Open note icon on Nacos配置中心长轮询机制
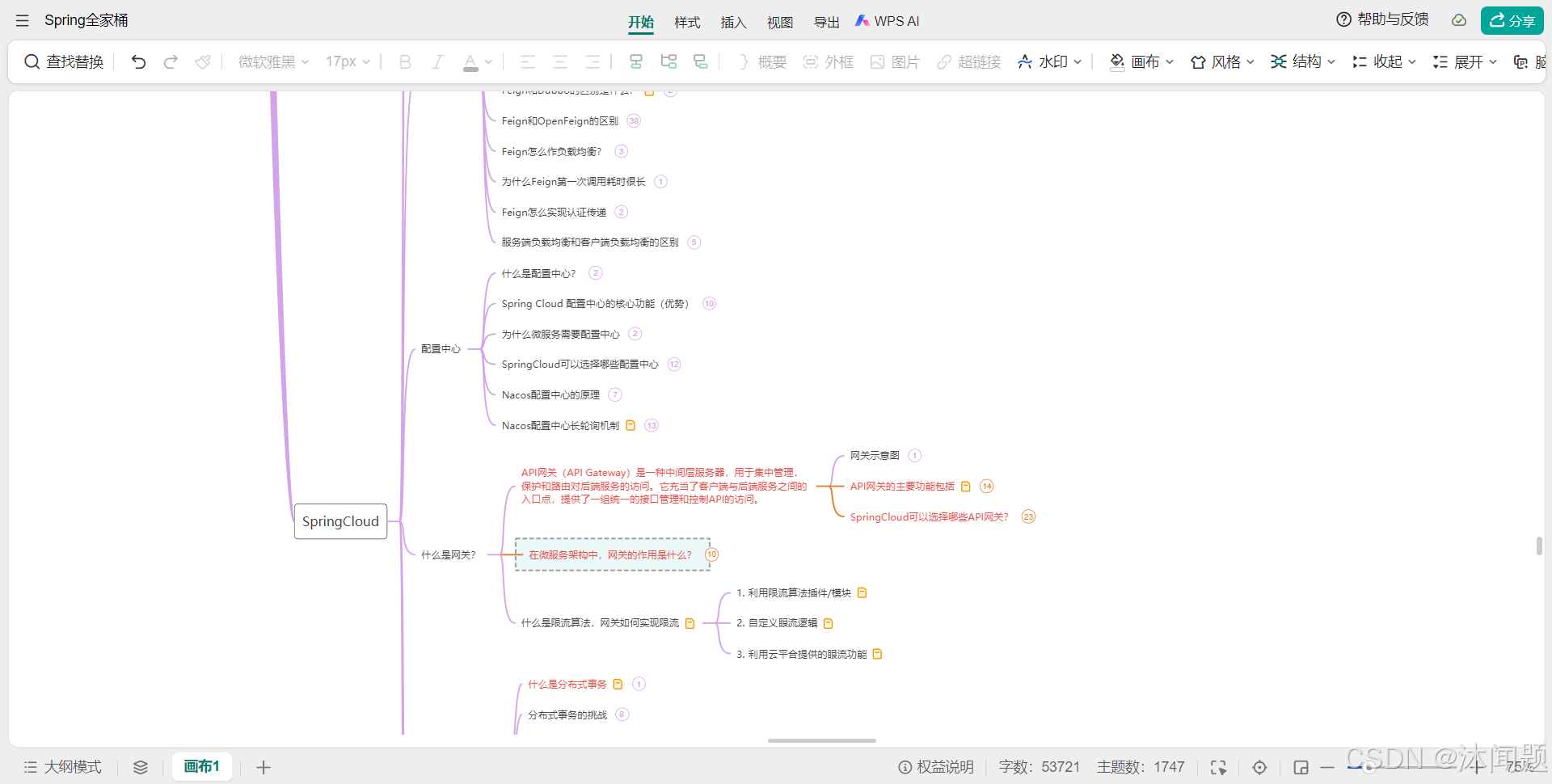Viewport: 1552px width, 784px height. point(630,425)
